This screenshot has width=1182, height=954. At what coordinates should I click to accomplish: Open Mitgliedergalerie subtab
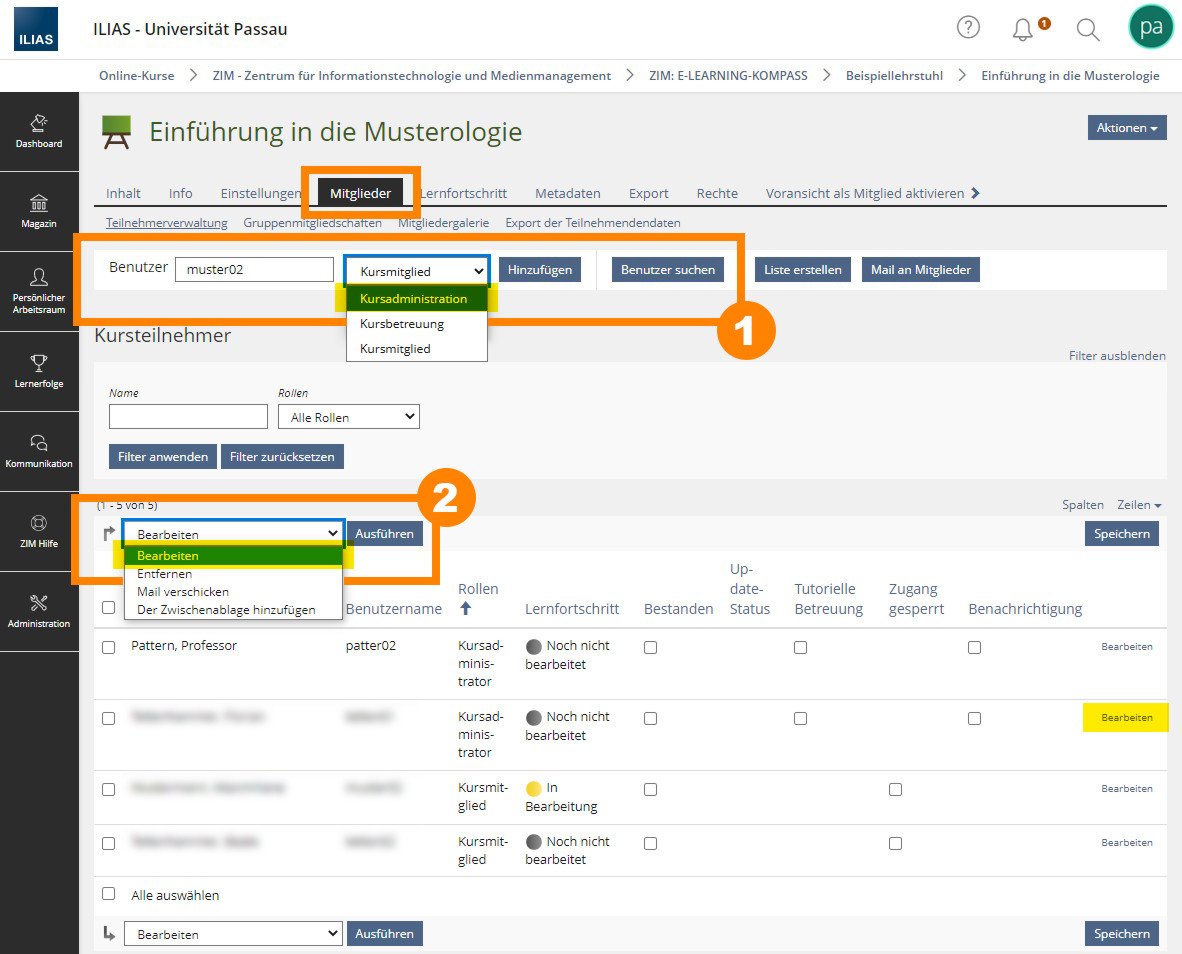443,222
